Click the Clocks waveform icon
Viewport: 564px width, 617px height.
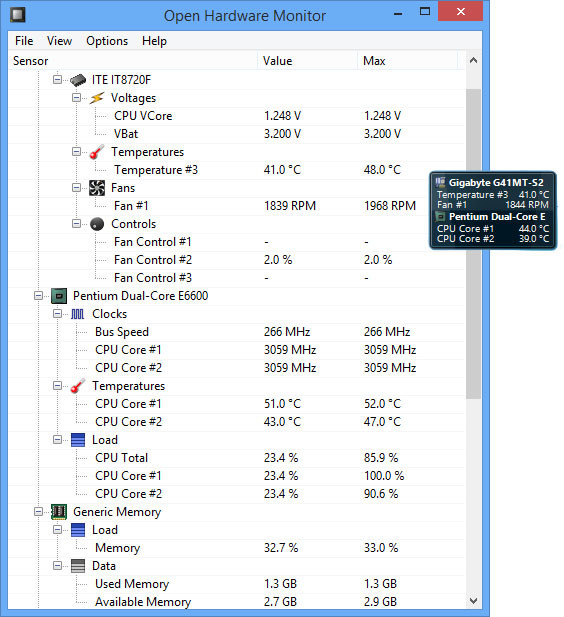click(78, 314)
